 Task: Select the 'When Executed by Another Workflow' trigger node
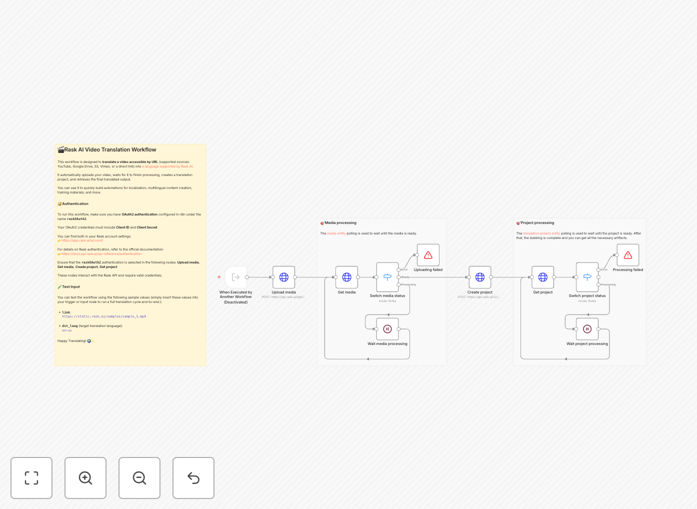236,277
